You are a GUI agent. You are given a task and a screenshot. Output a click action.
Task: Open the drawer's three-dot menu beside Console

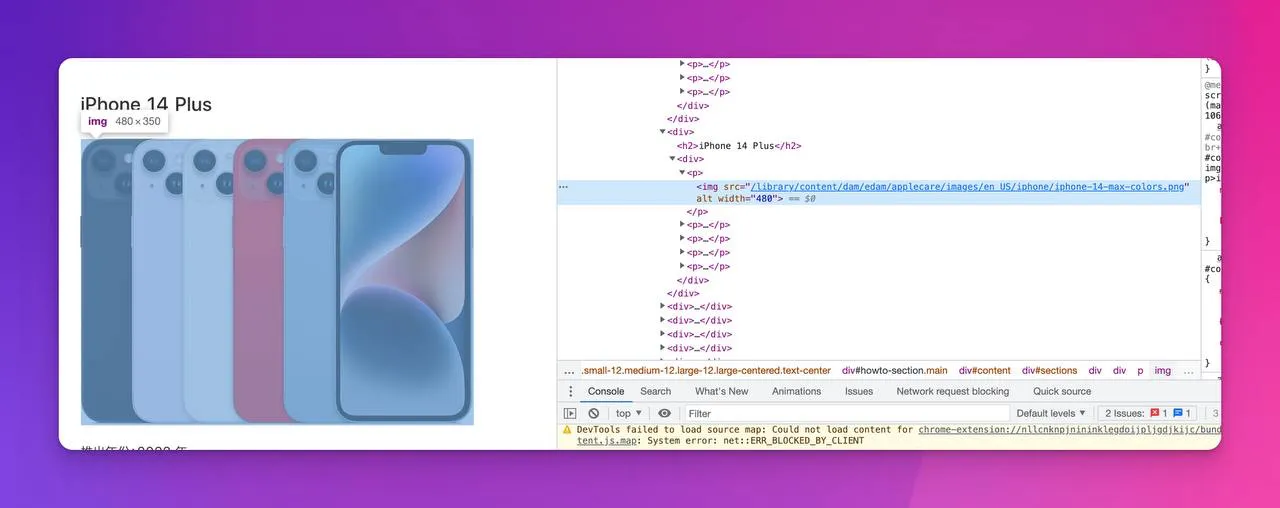[x=570, y=391]
